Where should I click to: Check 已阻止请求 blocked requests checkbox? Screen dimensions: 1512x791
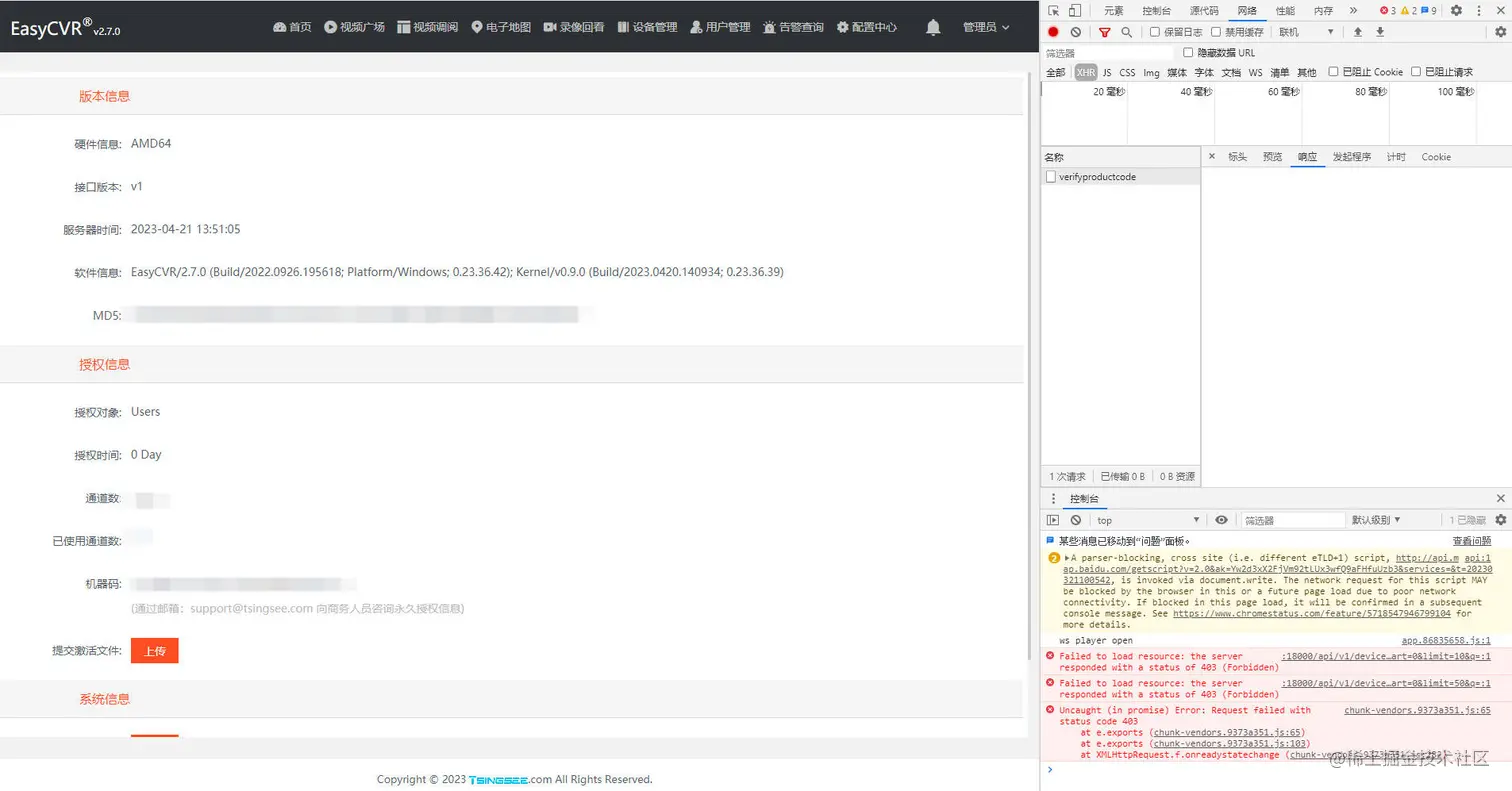click(1415, 72)
